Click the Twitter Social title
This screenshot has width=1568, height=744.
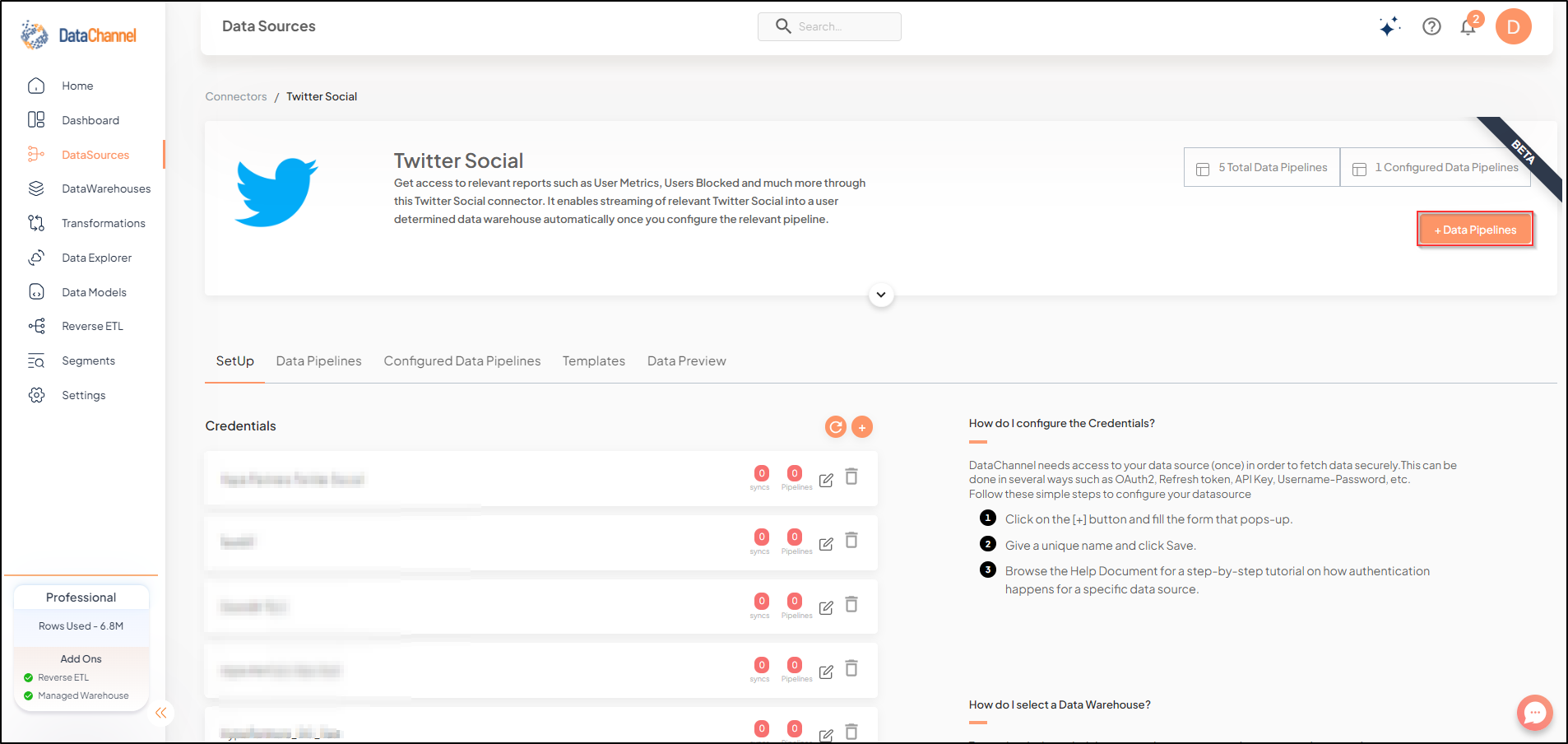tap(458, 160)
